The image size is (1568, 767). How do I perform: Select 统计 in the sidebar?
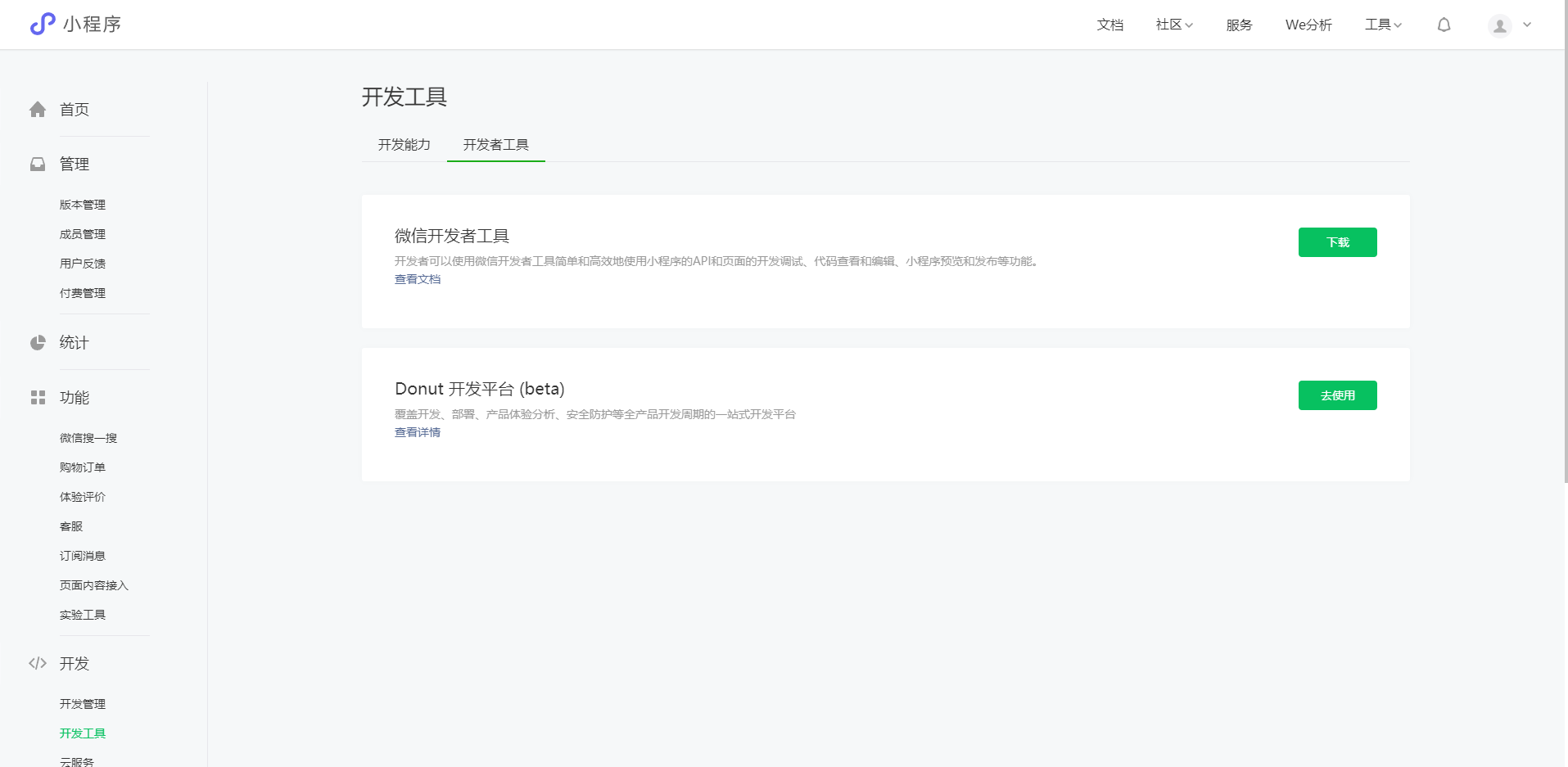pos(75,343)
